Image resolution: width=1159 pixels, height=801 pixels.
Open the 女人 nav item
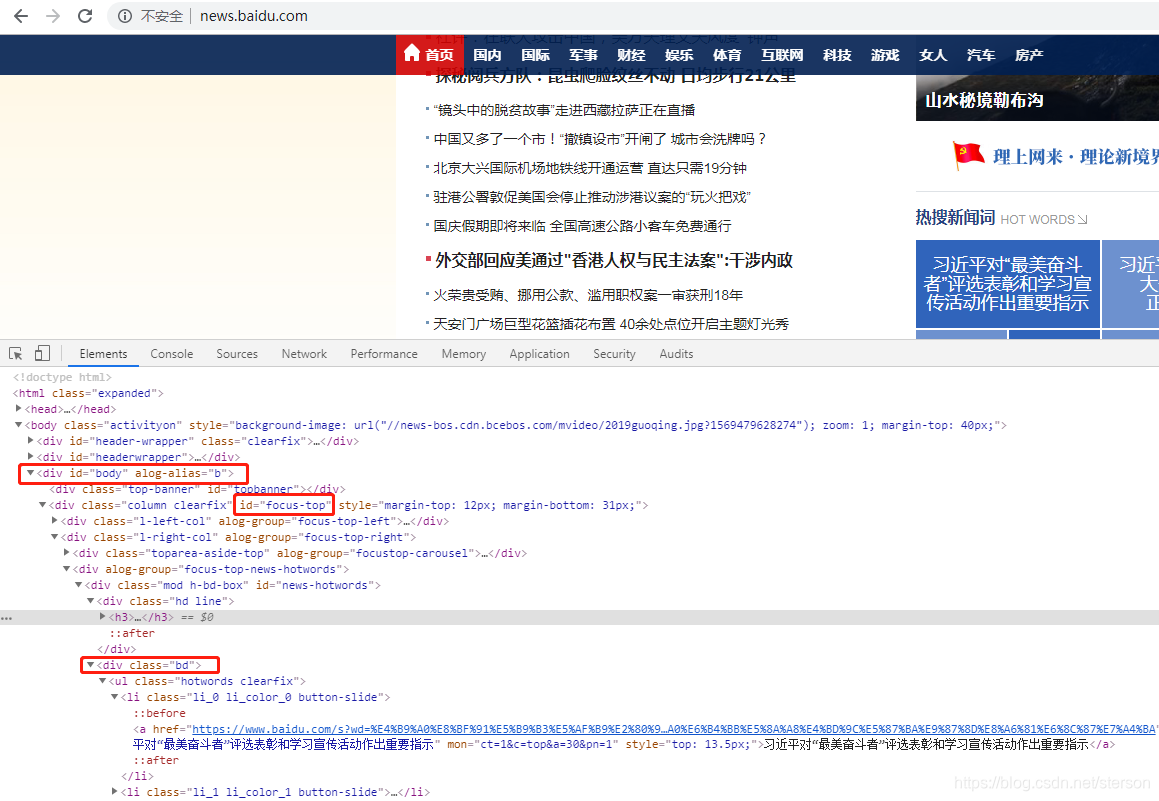point(933,55)
